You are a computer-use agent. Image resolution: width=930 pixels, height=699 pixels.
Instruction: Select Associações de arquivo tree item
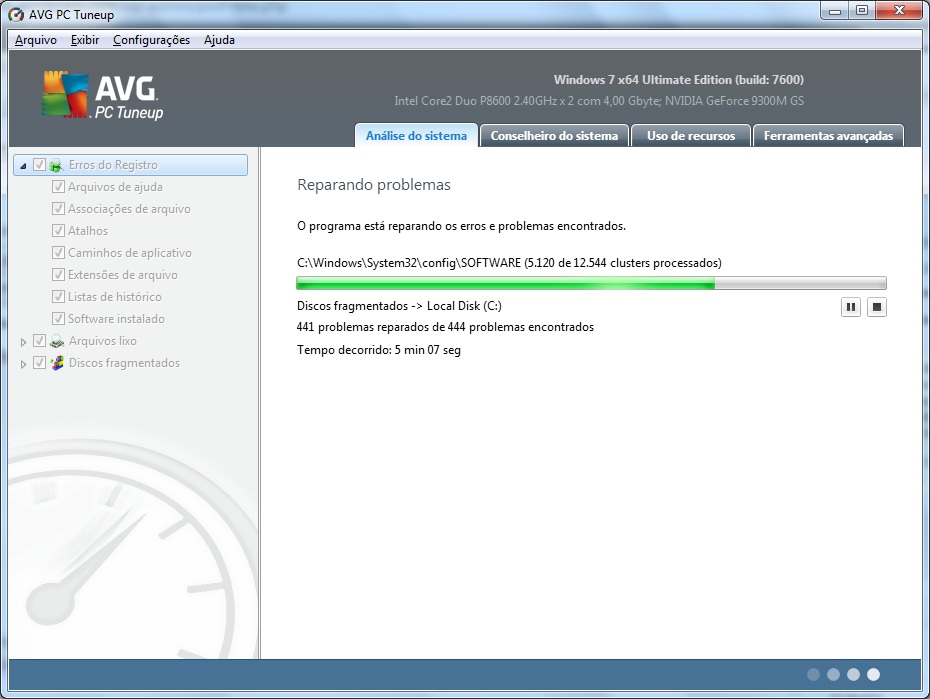[129, 209]
